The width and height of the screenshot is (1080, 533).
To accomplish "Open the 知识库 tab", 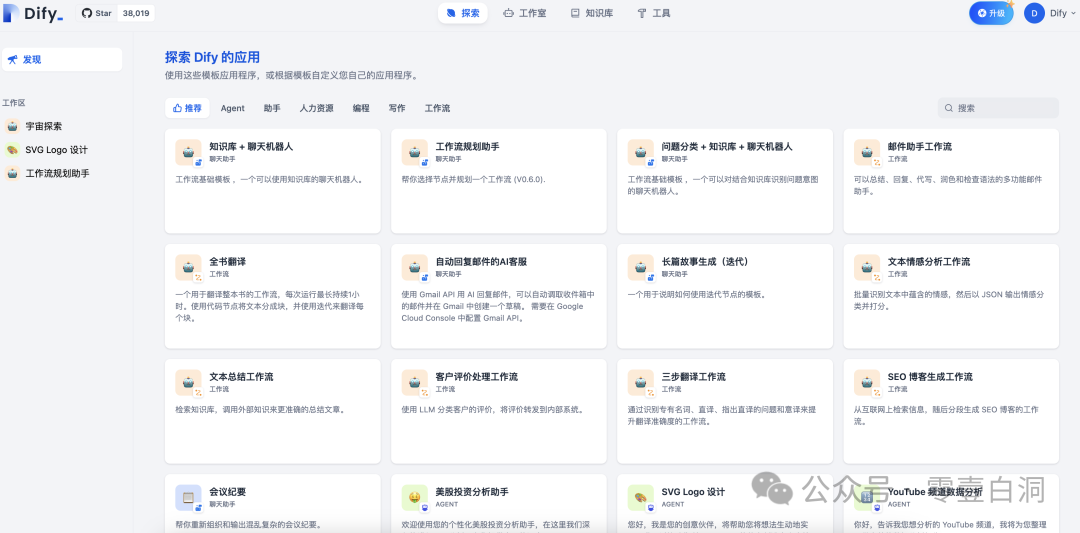I will point(592,13).
